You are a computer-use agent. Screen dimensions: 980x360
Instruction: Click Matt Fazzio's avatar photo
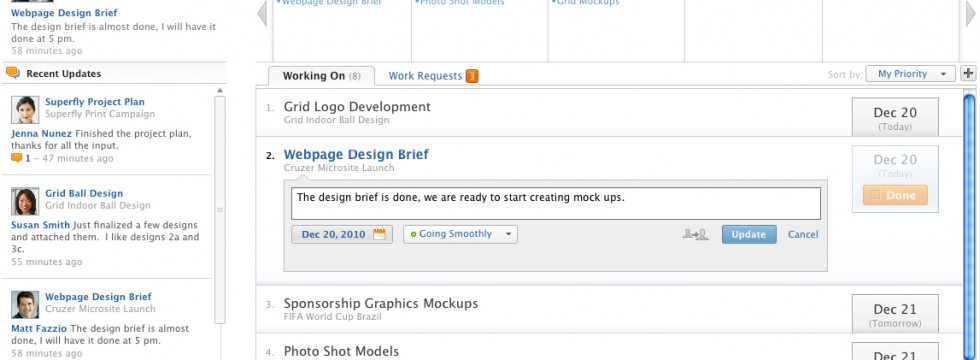coord(25,305)
